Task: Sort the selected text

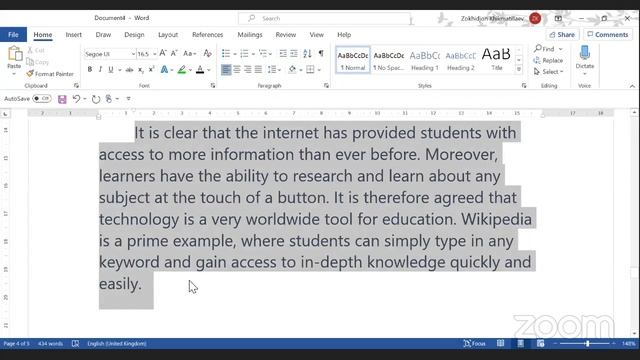Action: coord(307,53)
